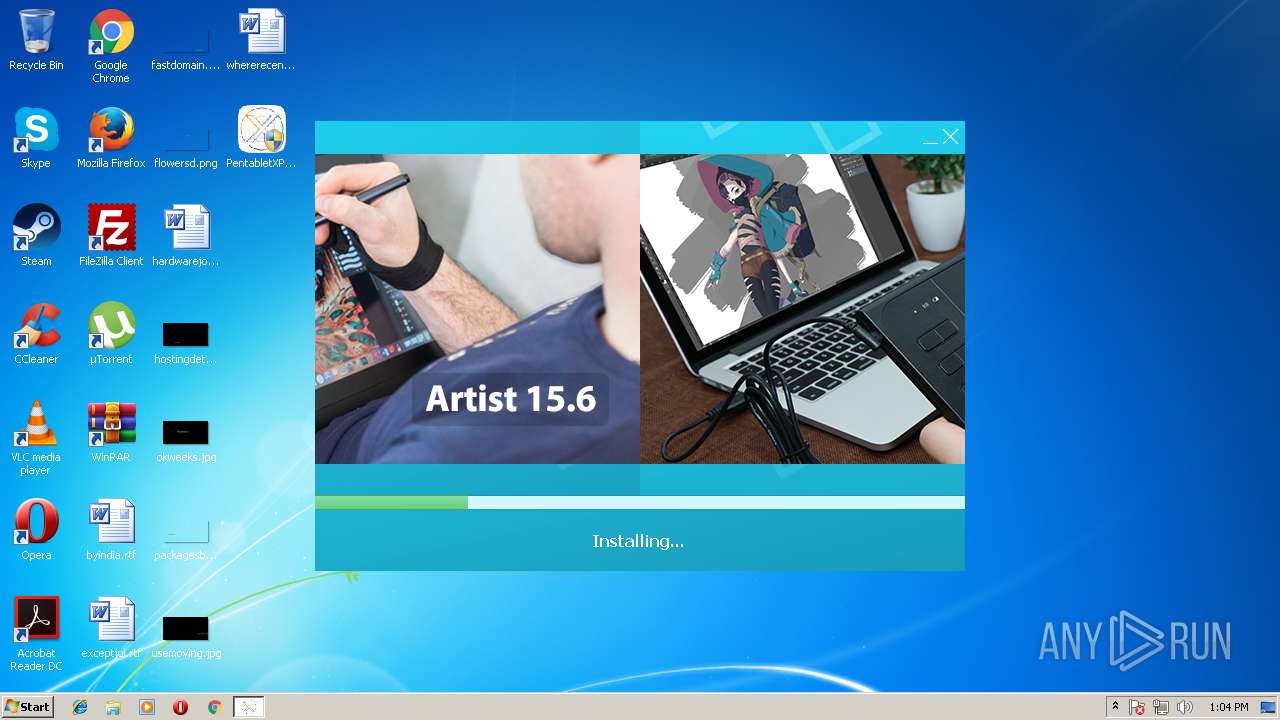This screenshot has height=720, width=1280.
Task: Open Mozilla Firefox desktop shortcut
Action: tap(111, 138)
